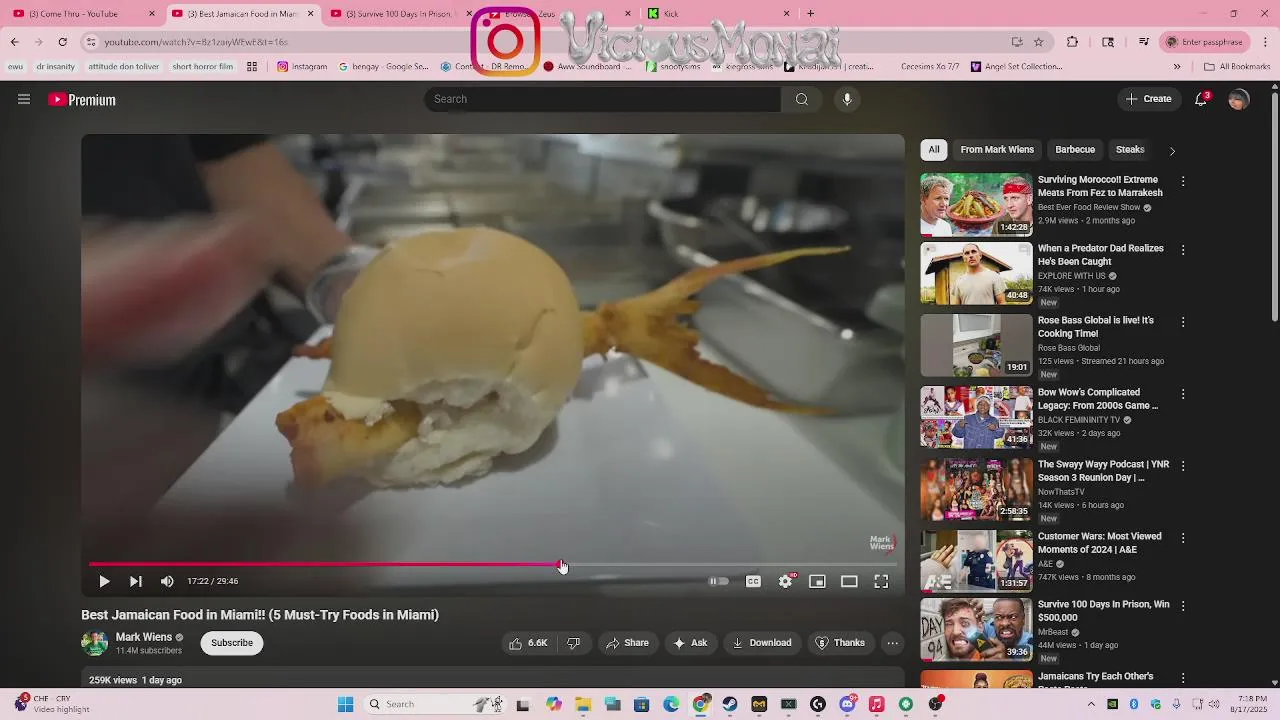Open Mark Wiens channel name link
This screenshot has height=720, width=1280.
pyautogui.click(x=144, y=637)
